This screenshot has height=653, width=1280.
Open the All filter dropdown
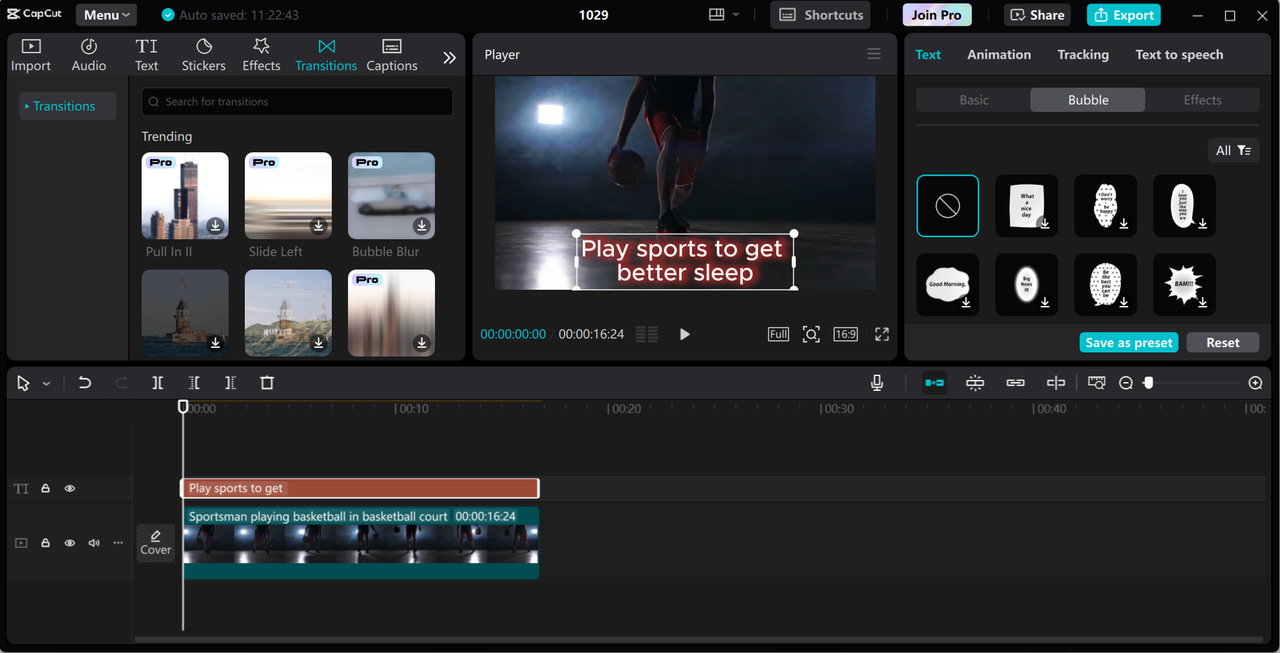1233,150
